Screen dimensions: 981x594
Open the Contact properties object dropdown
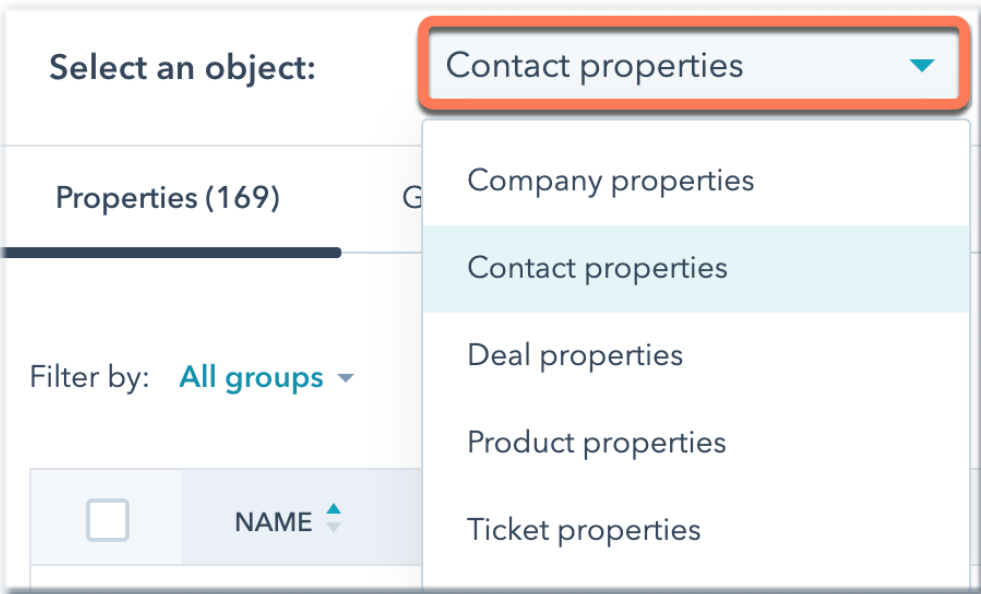700,64
